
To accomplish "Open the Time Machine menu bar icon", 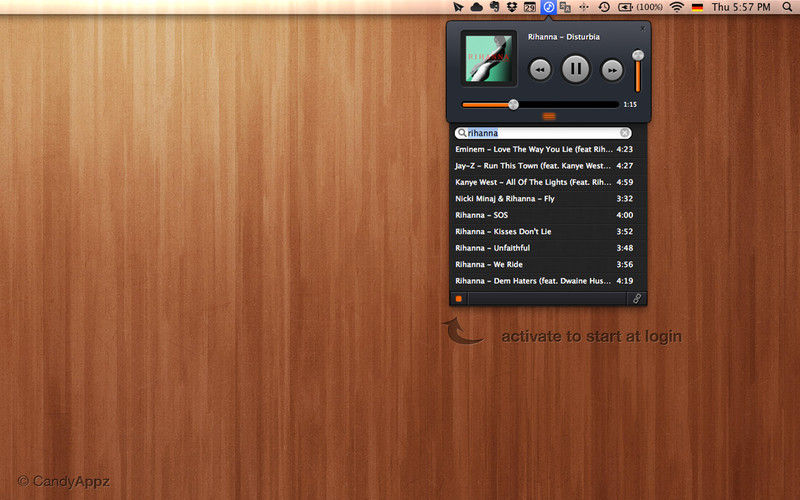I will [x=604, y=7].
